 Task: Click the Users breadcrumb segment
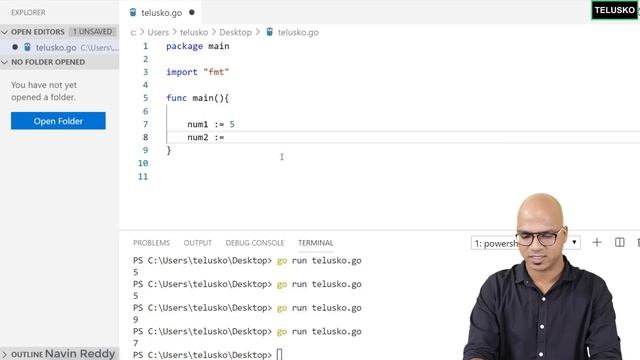coord(158,32)
